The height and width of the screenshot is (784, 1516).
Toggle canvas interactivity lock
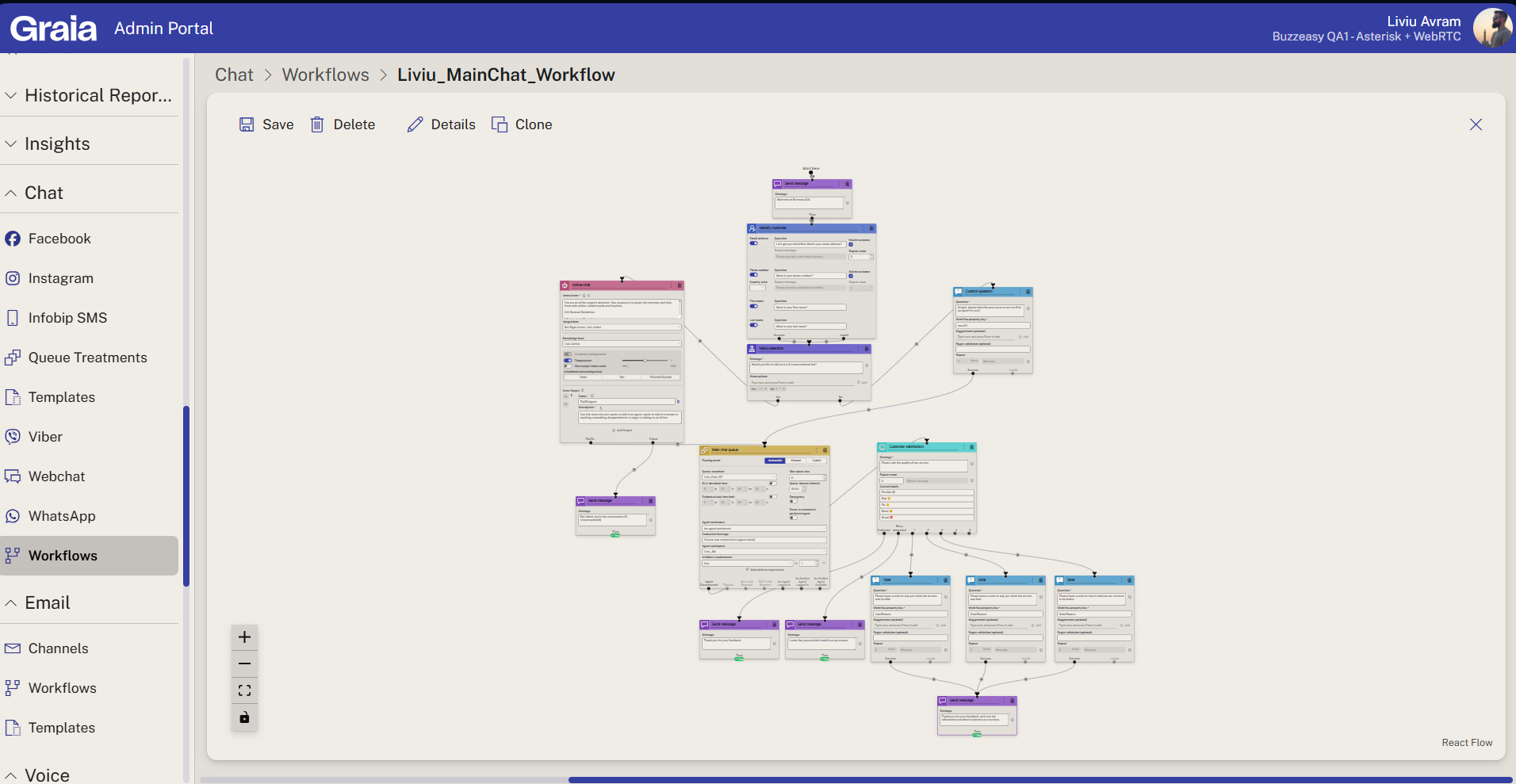point(244,717)
